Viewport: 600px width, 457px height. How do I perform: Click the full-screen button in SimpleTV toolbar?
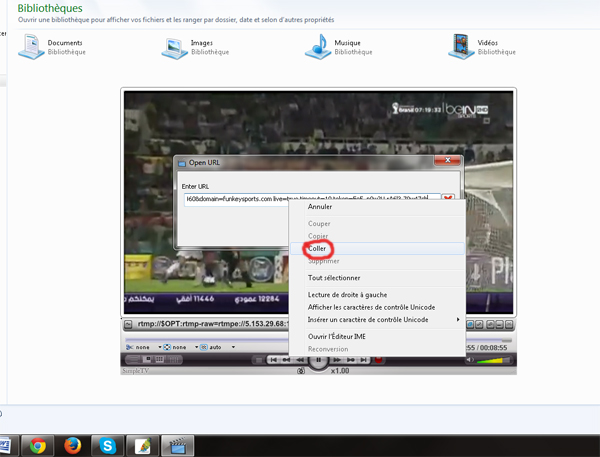coord(479,324)
